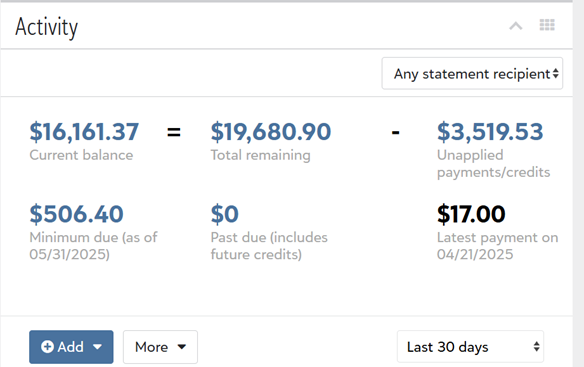This screenshot has height=367, width=584.
Task: Click the Current balance label
Action: [81, 155]
